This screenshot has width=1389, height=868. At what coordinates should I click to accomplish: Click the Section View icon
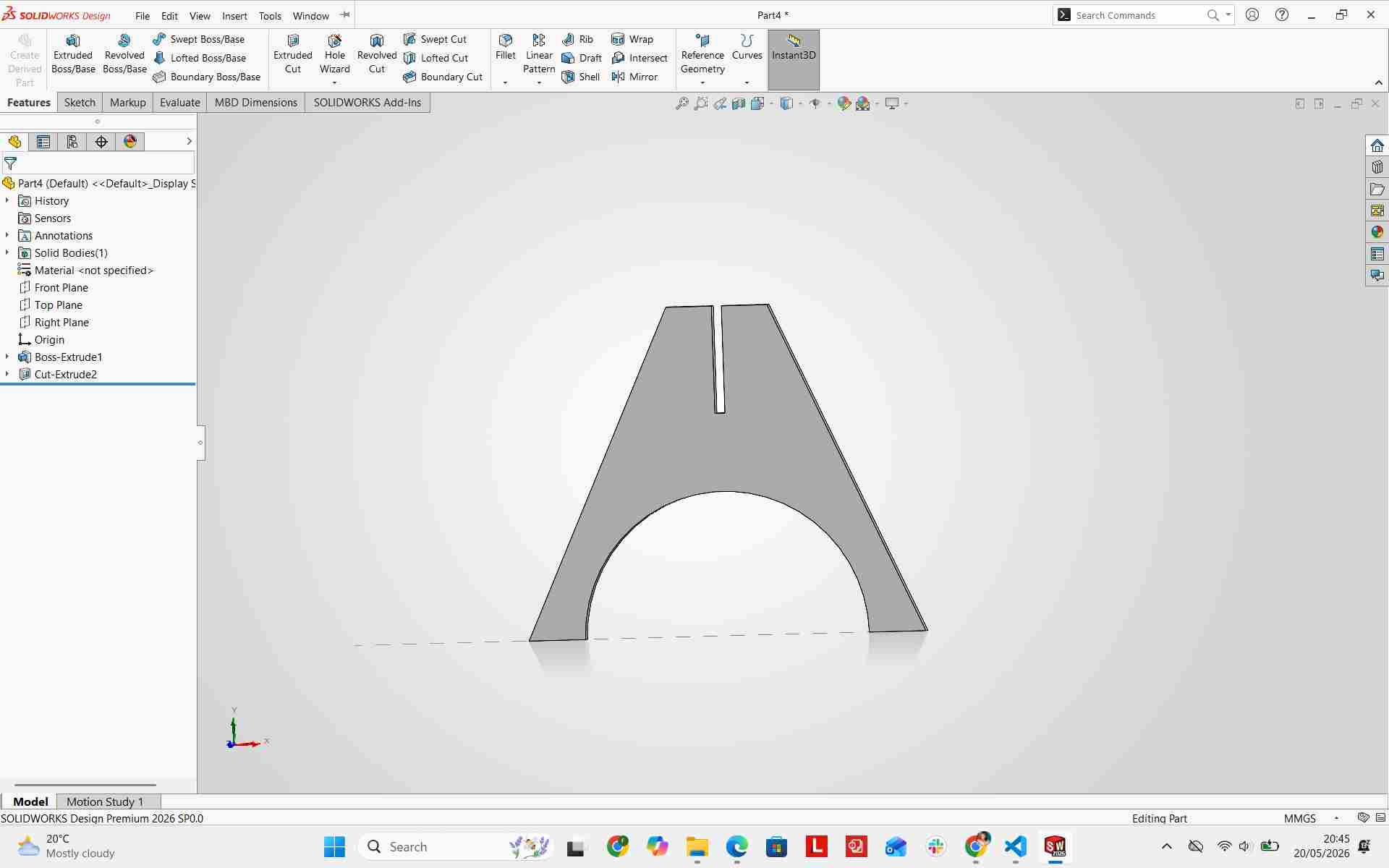[739, 103]
